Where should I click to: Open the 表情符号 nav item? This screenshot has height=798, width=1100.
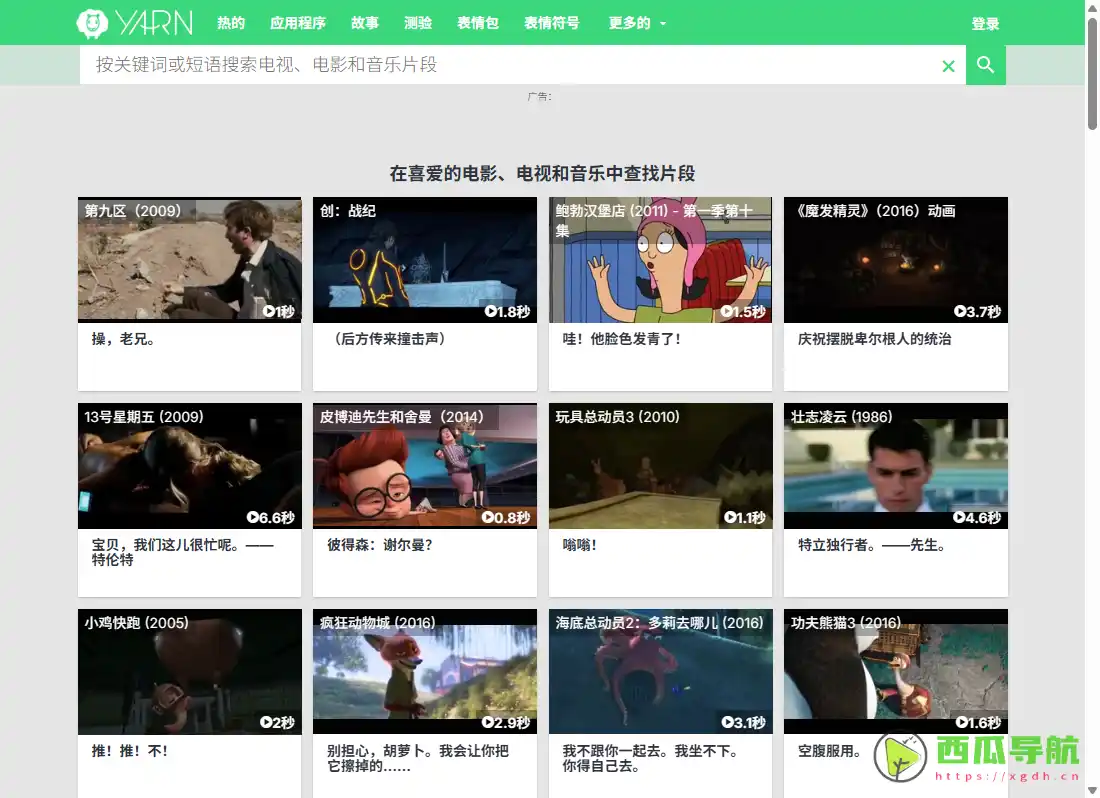tap(552, 23)
